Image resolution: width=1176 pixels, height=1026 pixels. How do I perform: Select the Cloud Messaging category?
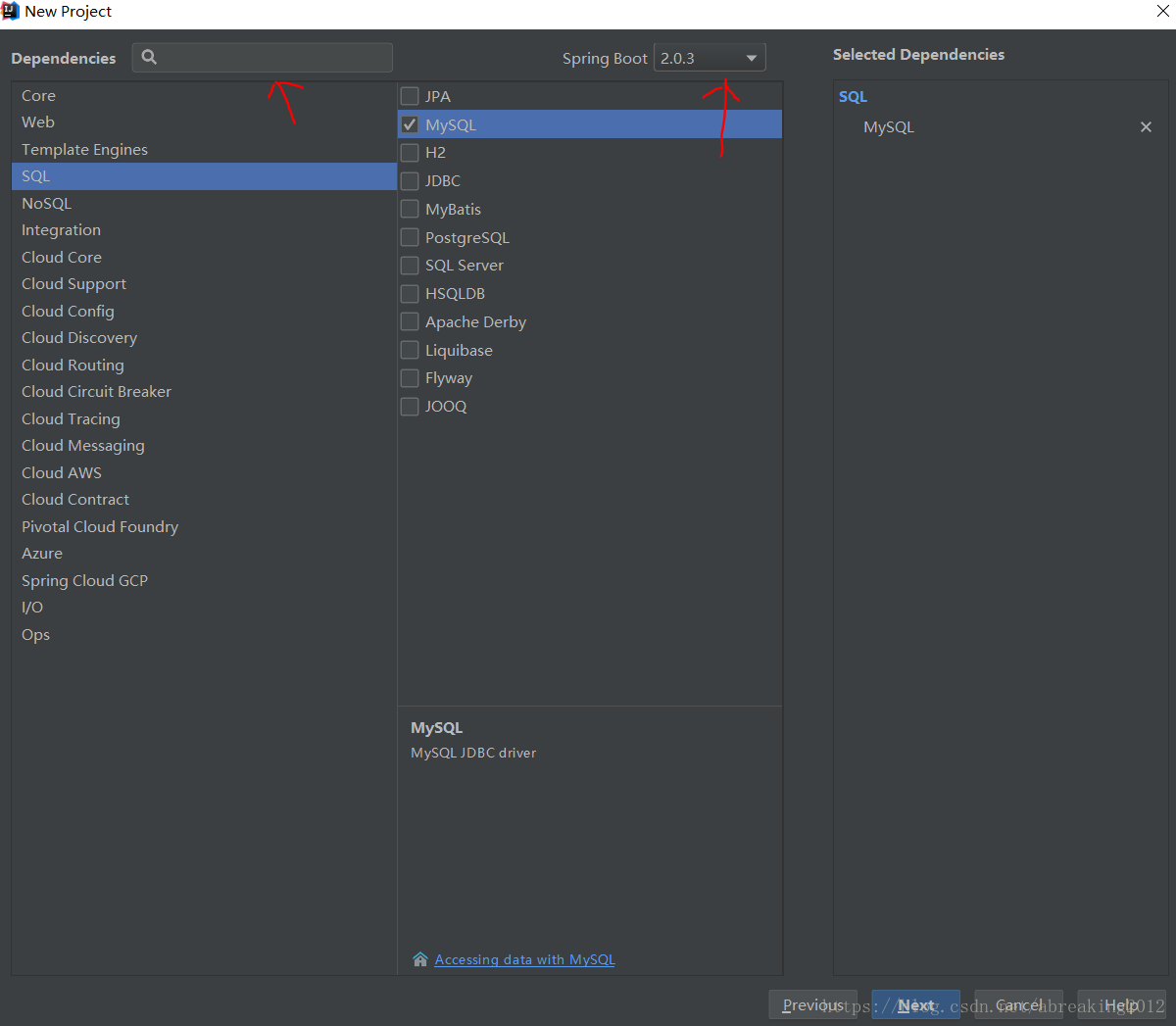[204, 446]
